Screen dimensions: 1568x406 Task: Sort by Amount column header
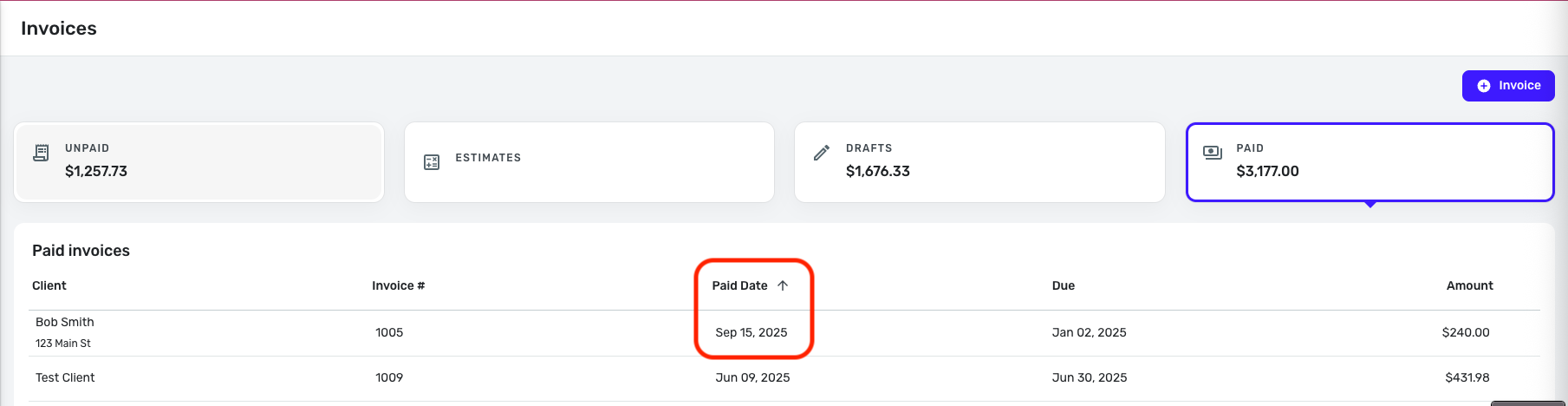pyautogui.click(x=1469, y=285)
